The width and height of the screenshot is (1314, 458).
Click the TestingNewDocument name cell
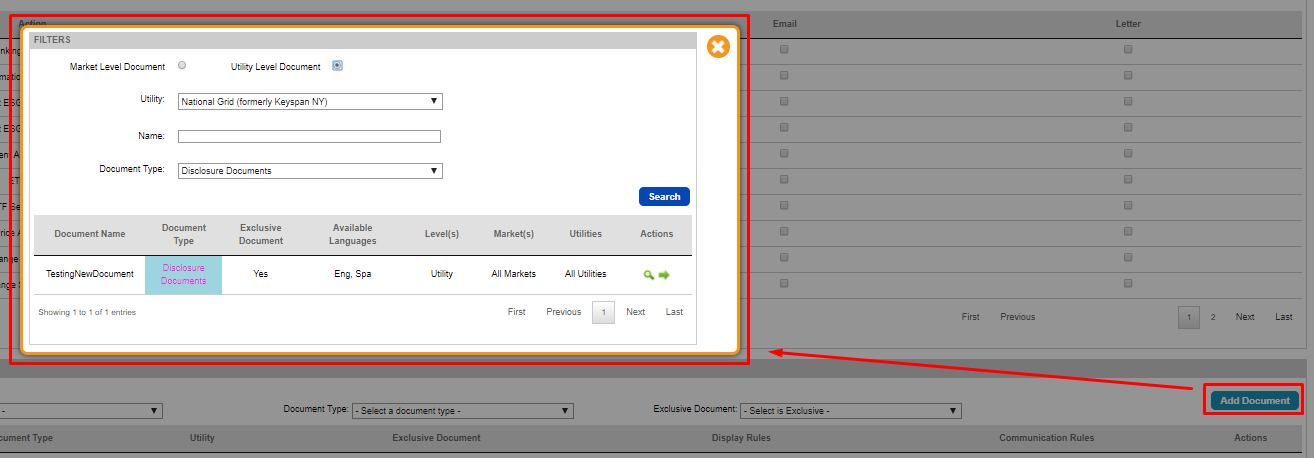point(90,274)
